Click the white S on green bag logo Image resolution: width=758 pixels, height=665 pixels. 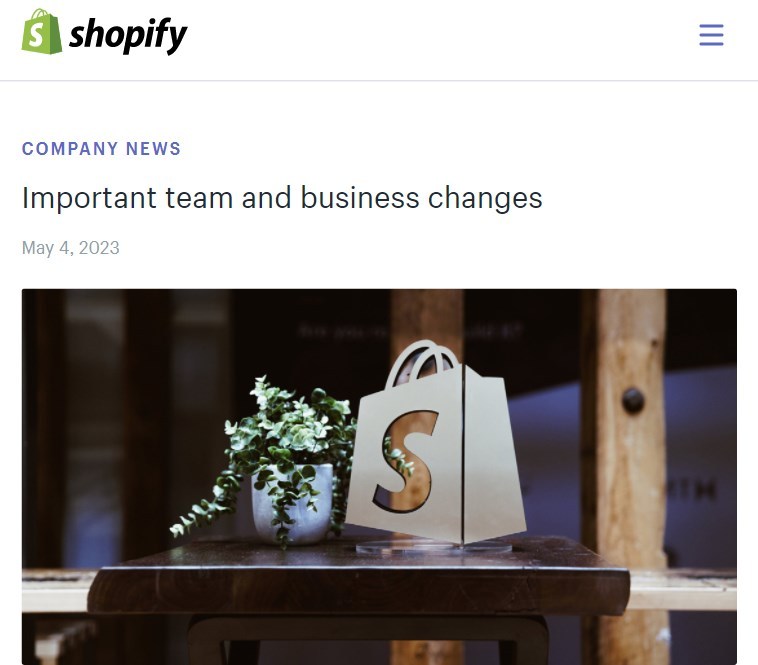[36, 35]
